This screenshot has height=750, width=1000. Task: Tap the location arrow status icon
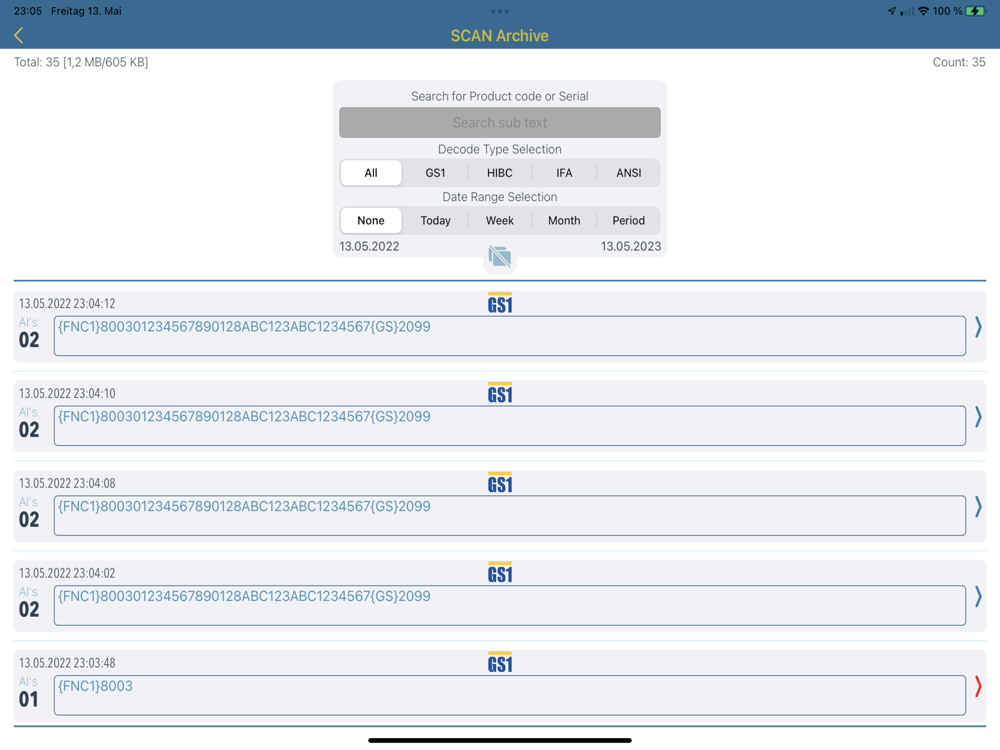[x=892, y=11]
